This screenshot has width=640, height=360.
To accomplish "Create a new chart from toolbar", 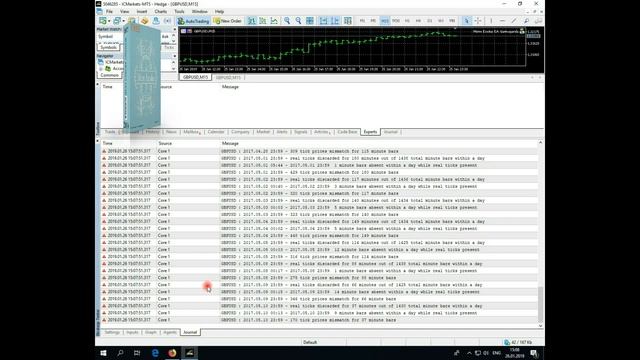I will coord(103,21).
